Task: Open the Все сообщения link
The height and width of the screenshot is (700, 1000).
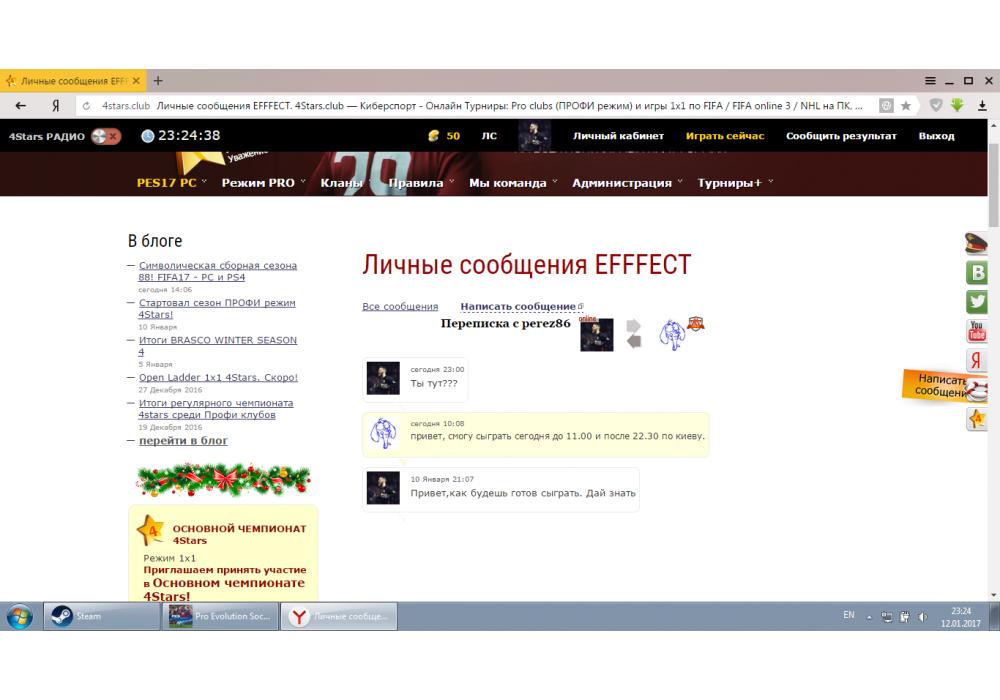Action: point(400,307)
